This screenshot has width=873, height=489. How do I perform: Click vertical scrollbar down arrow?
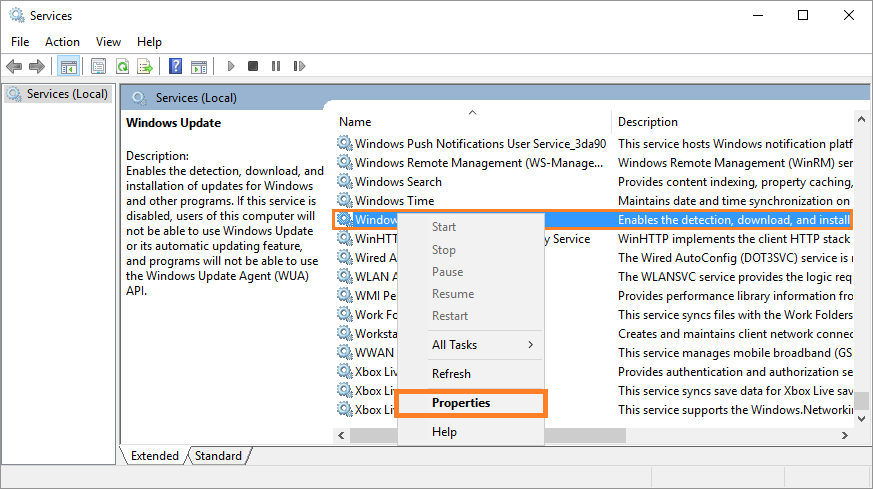[861, 419]
